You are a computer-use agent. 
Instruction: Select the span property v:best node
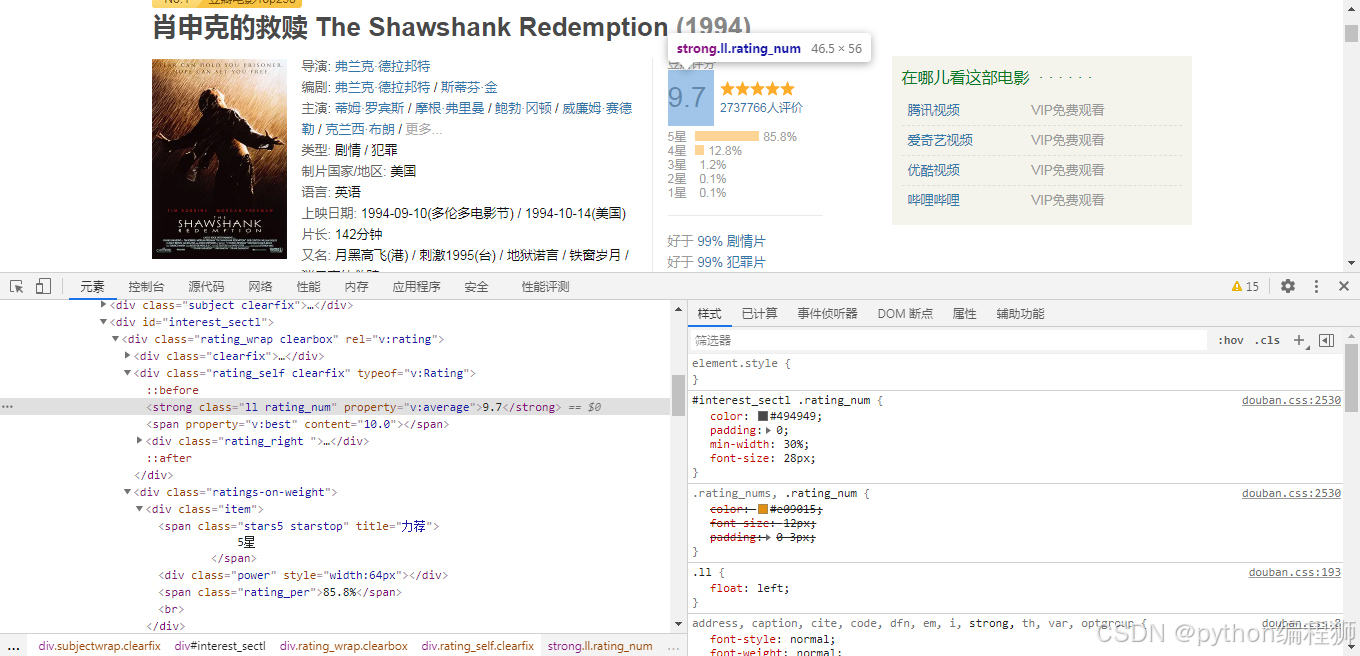click(x=297, y=424)
